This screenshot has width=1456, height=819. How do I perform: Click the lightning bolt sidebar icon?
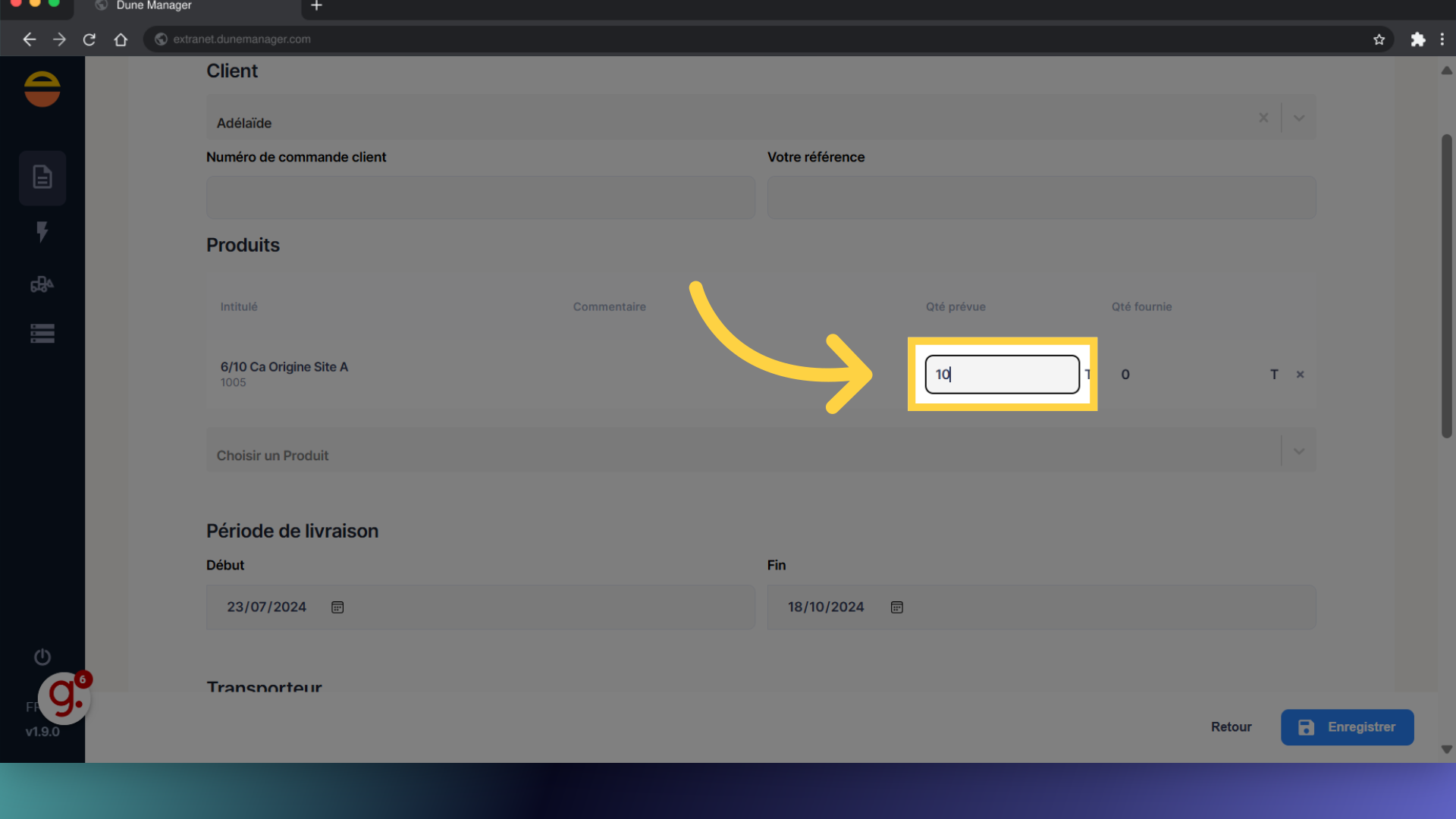42,231
